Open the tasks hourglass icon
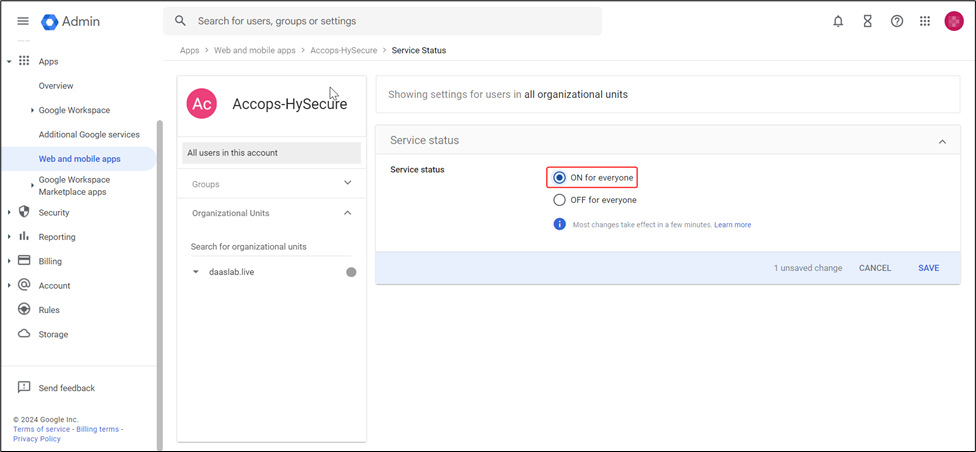The image size is (976, 452). click(868, 21)
